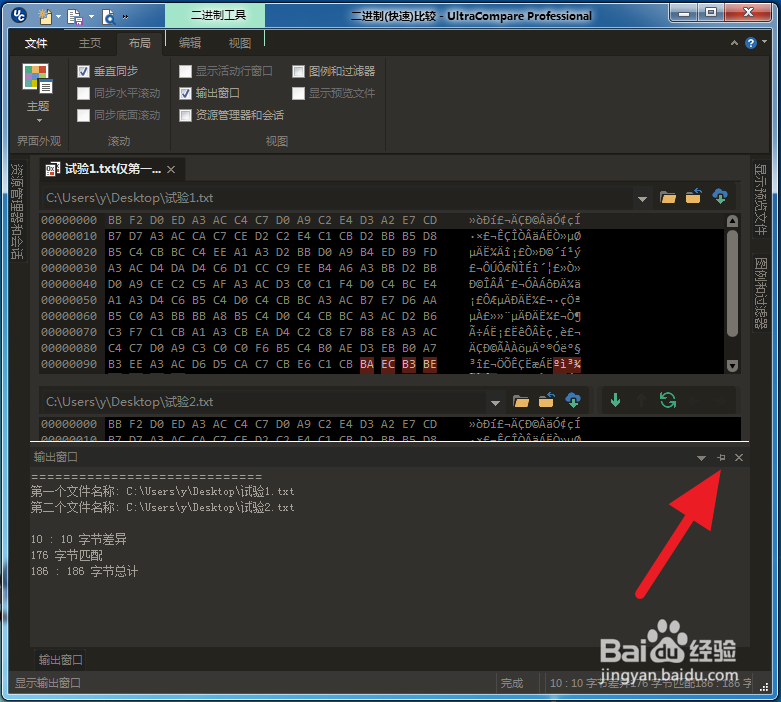Click the cloud download icon for second file

573,401
